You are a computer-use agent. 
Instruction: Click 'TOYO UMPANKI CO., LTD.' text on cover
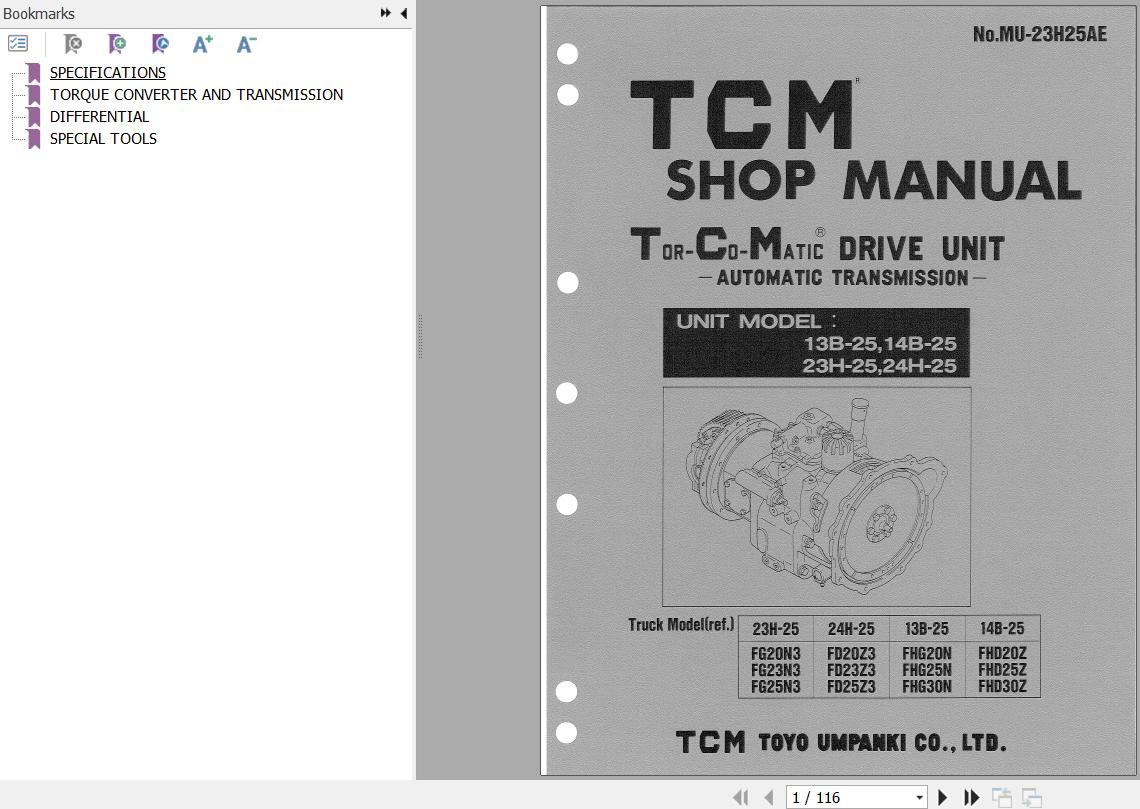point(883,742)
